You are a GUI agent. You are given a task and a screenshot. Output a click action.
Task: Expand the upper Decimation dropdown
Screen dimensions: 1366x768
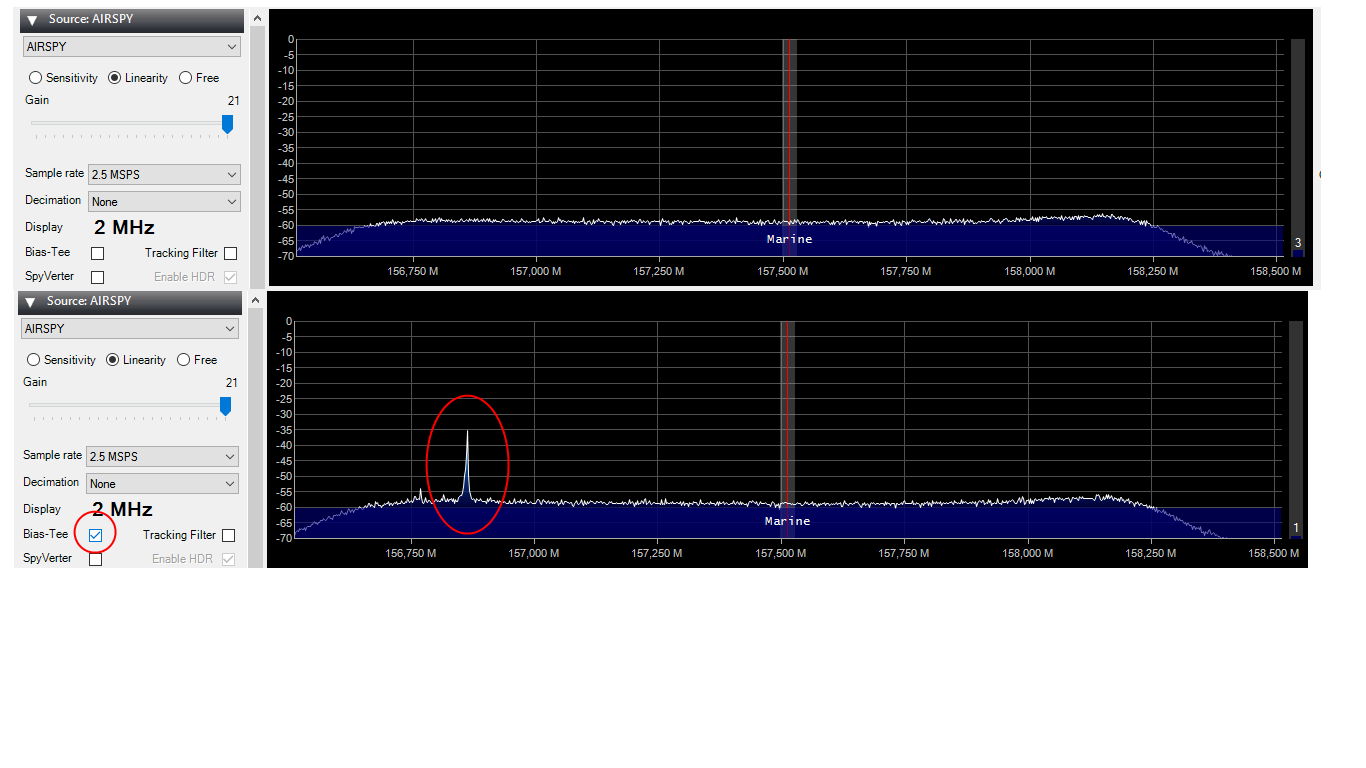(x=164, y=202)
